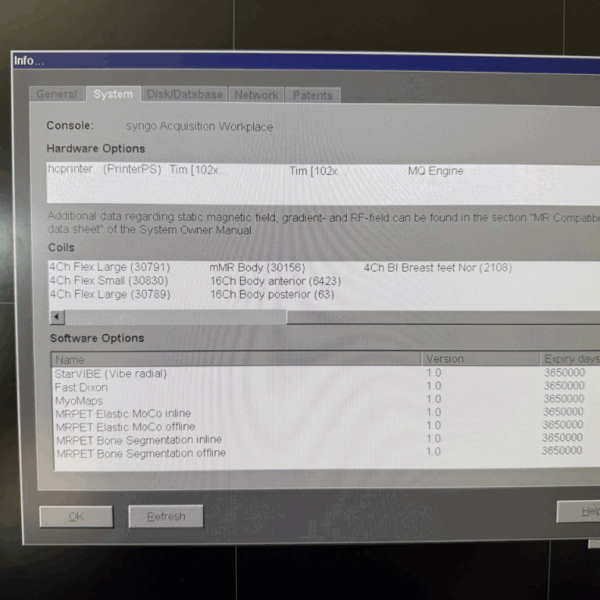This screenshot has width=600, height=600.
Task: Click the Version column header
Action: pyautogui.click(x=481, y=359)
